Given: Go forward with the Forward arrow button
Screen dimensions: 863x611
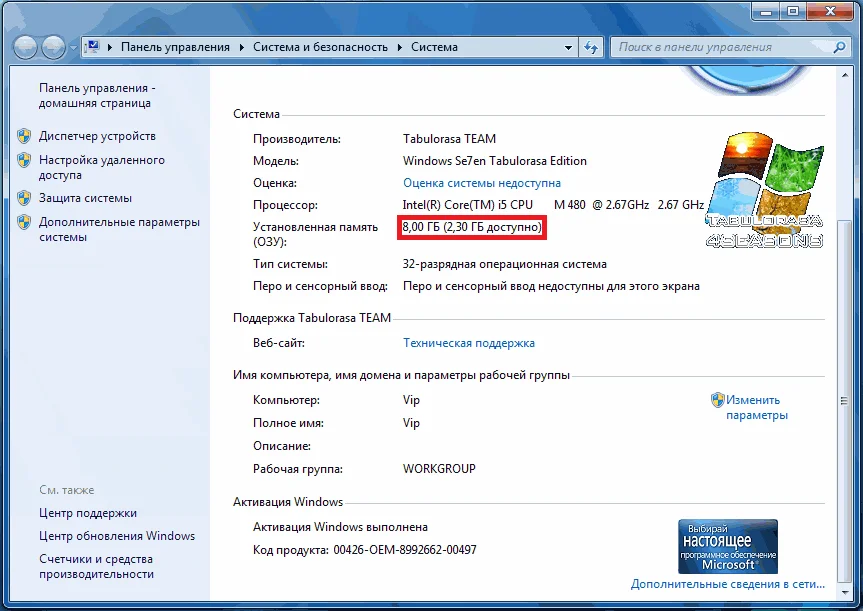Looking at the screenshot, I should 53,47.
